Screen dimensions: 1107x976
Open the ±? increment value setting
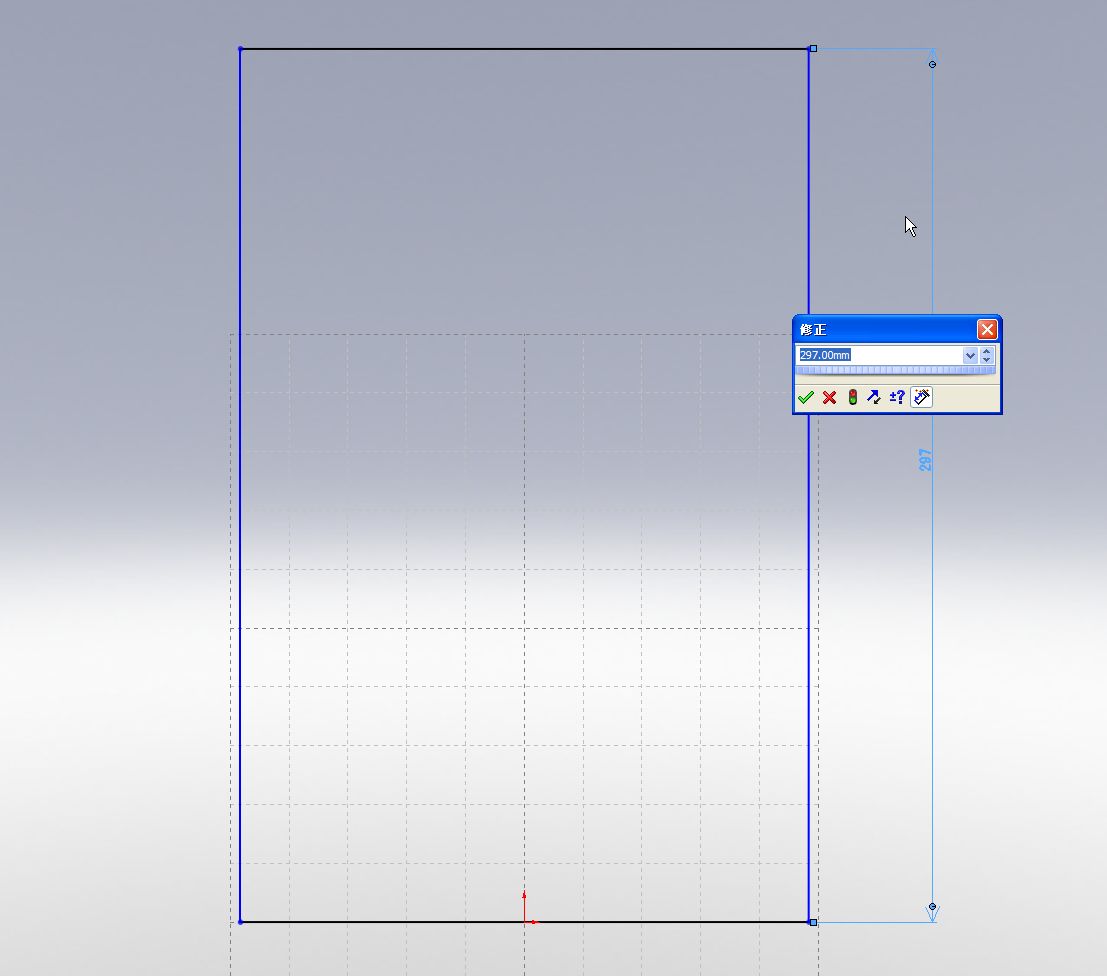897,397
